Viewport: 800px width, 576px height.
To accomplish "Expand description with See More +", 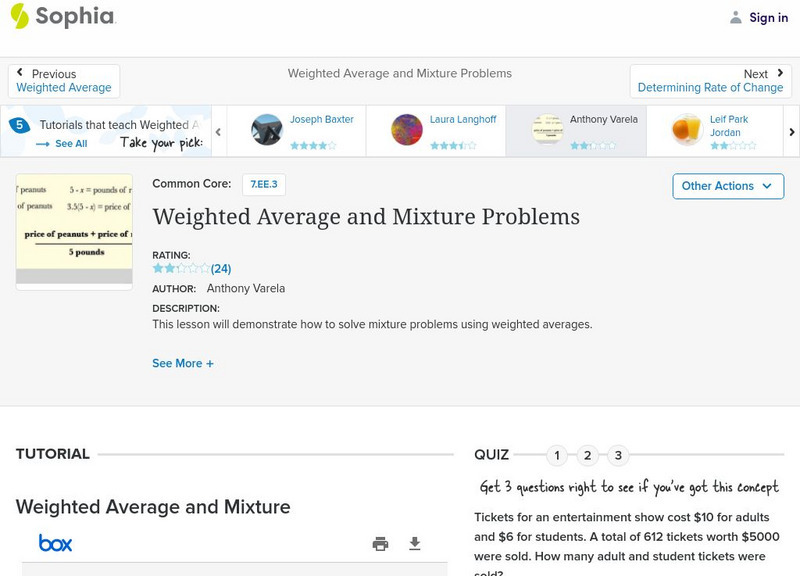I will click(183, 364).
